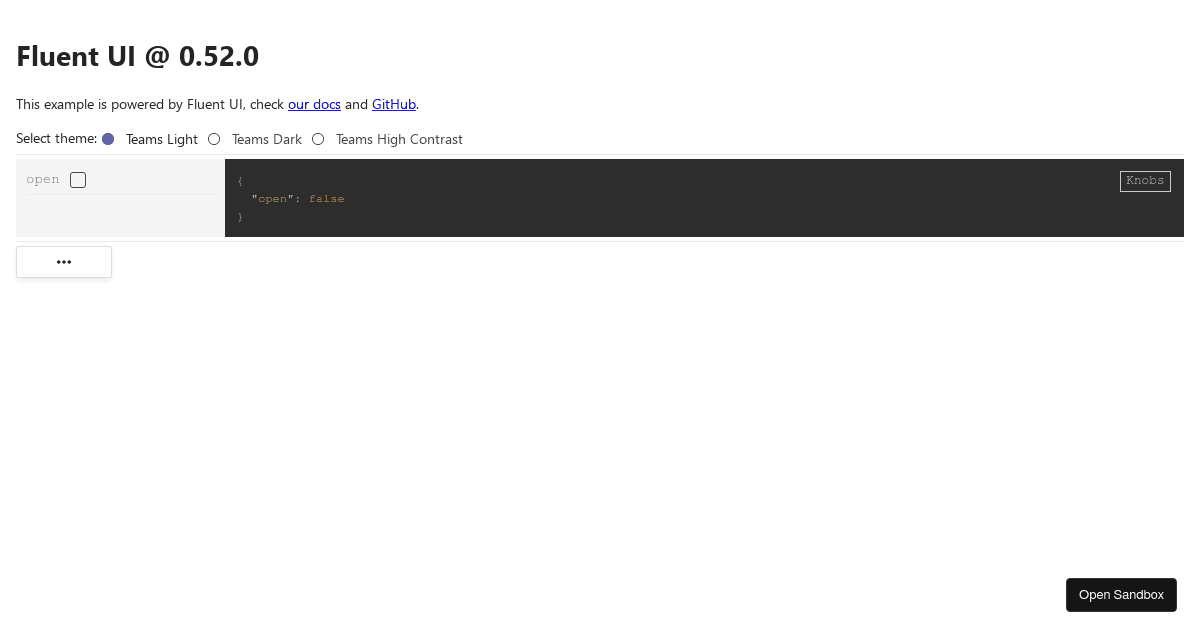This screenshot has width=1200, height=630.
Task: Select the Teams Light radio circle
Action: pyautogui.click(x=108, y=139)
